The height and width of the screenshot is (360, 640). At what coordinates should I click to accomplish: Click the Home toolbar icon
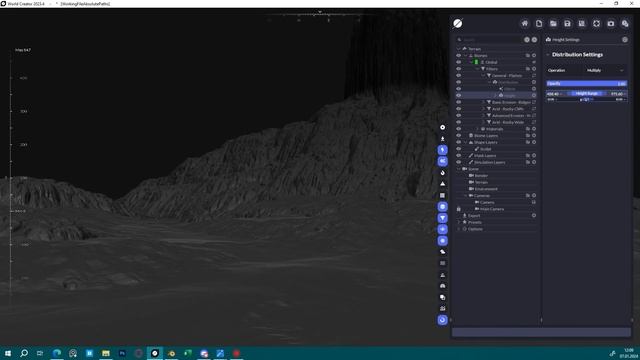(x=524, y=24)
